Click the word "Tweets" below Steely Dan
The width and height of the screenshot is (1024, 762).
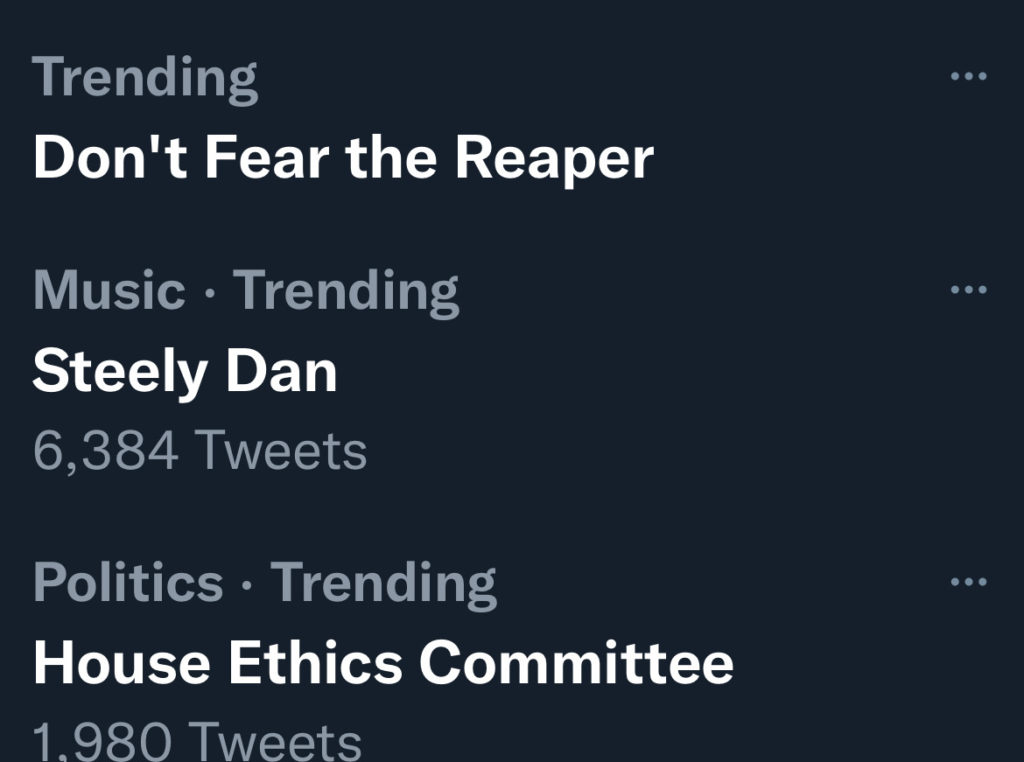click(x=280, y=451)
